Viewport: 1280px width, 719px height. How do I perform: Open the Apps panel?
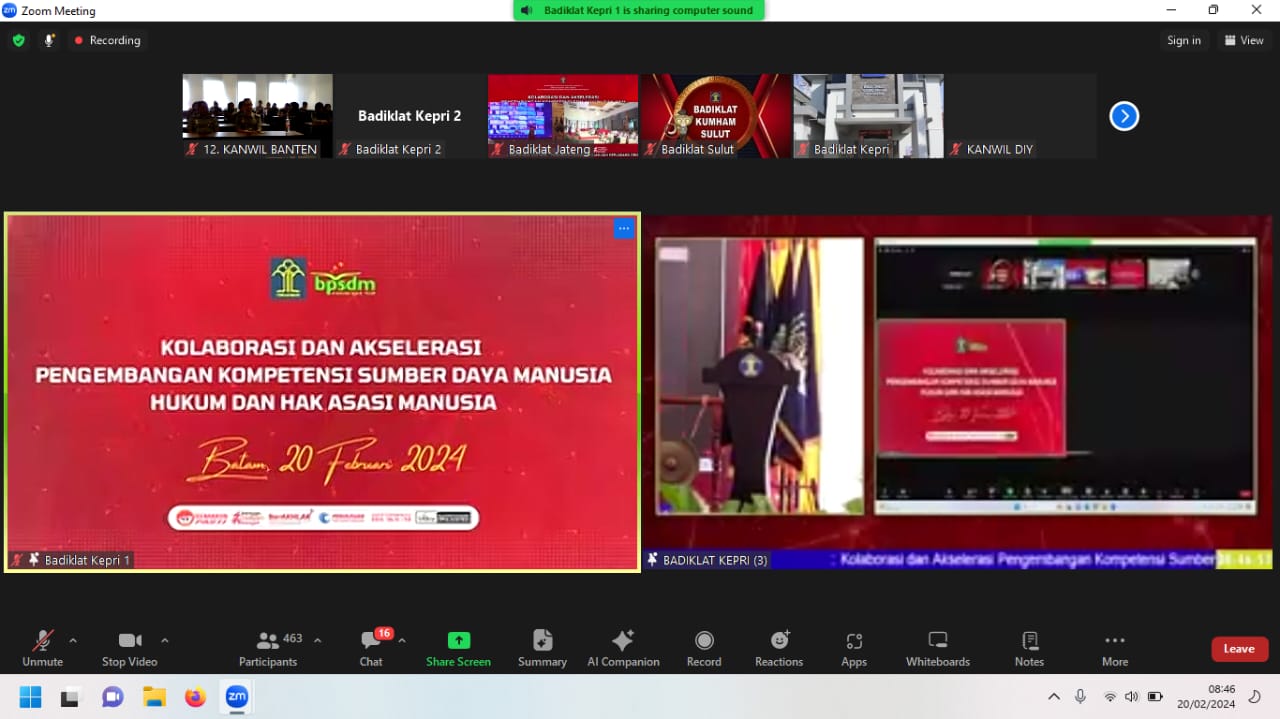pos(854,648)
